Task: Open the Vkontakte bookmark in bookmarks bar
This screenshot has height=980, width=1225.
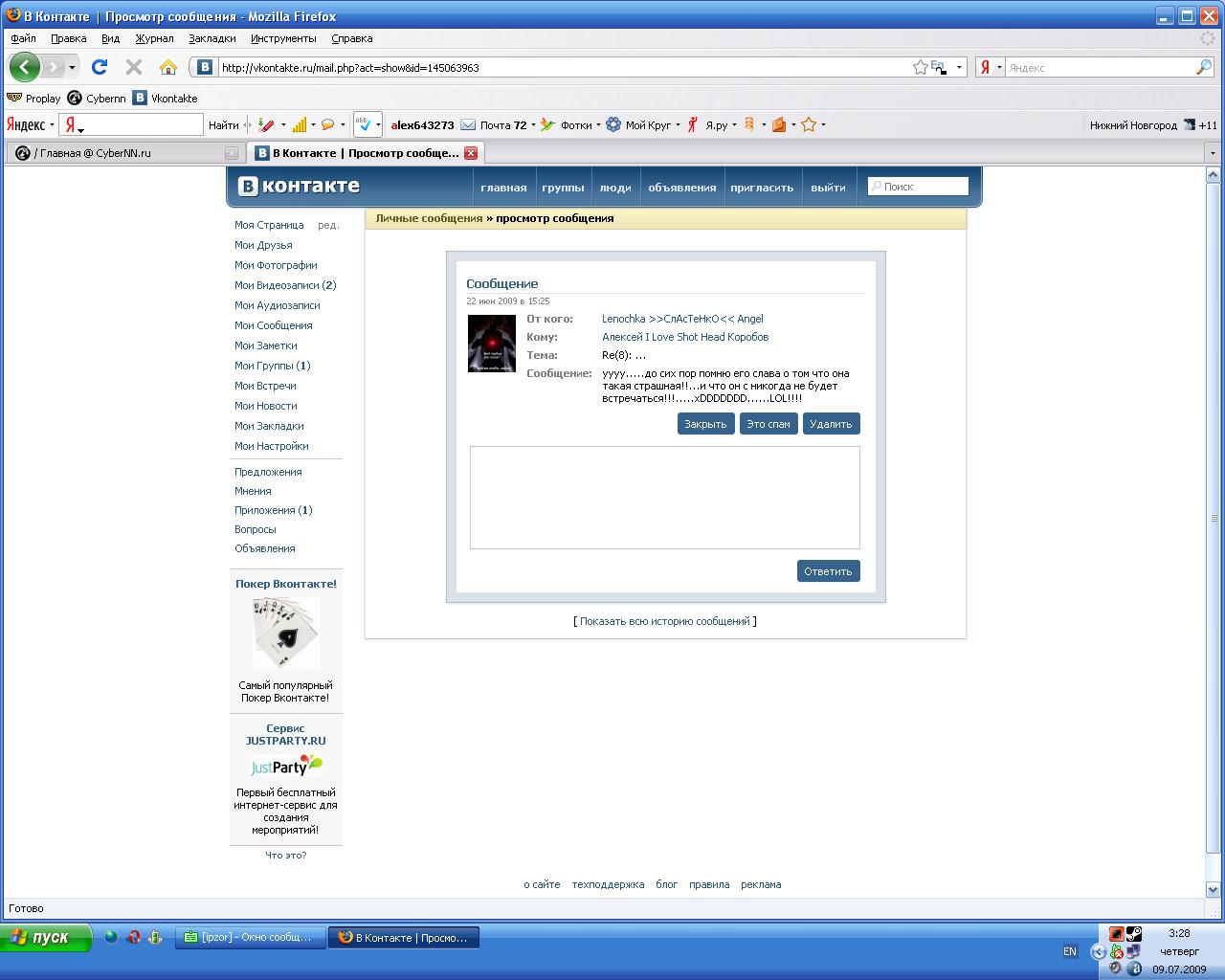Action: (165, 98)
